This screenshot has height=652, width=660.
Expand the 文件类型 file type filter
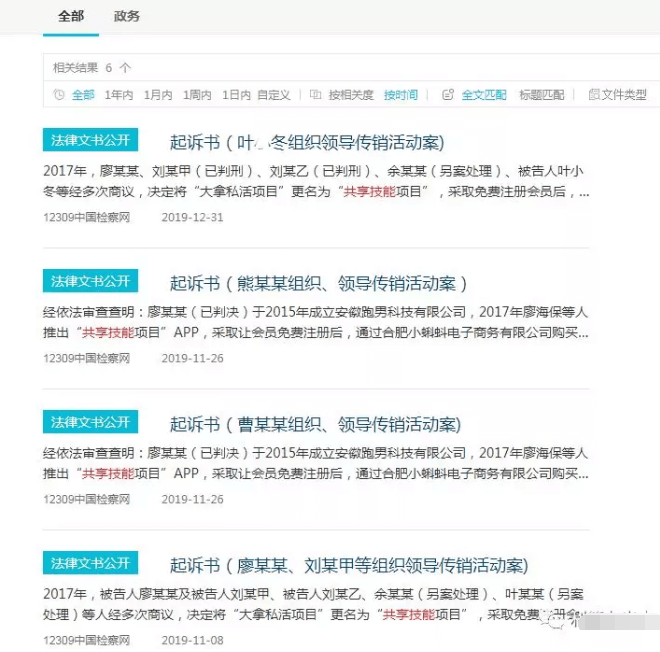623,95
